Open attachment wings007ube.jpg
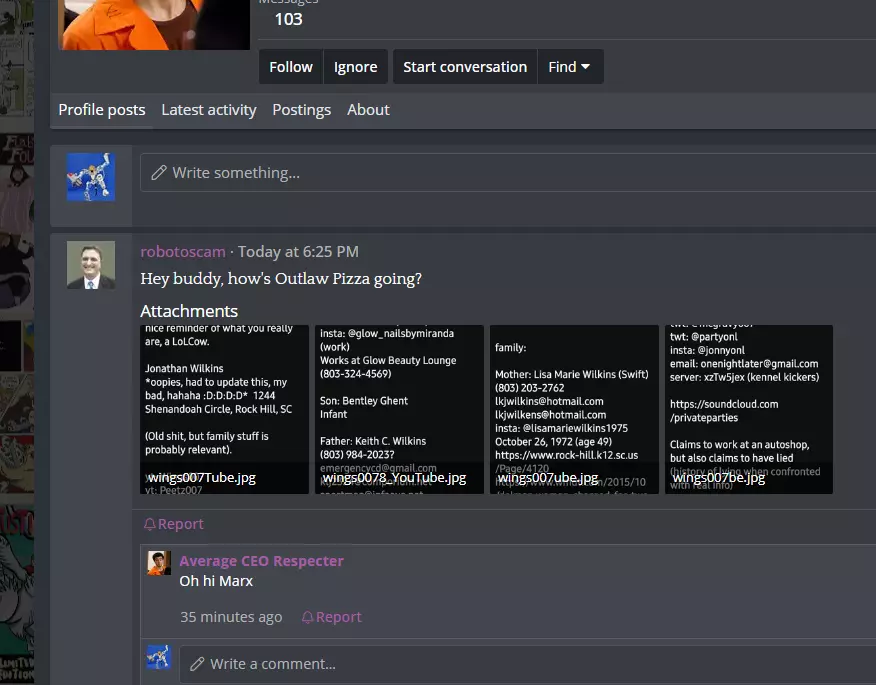The height and width of the screenshot is (685, 876). pyautogui.click(x=574, y=409)
